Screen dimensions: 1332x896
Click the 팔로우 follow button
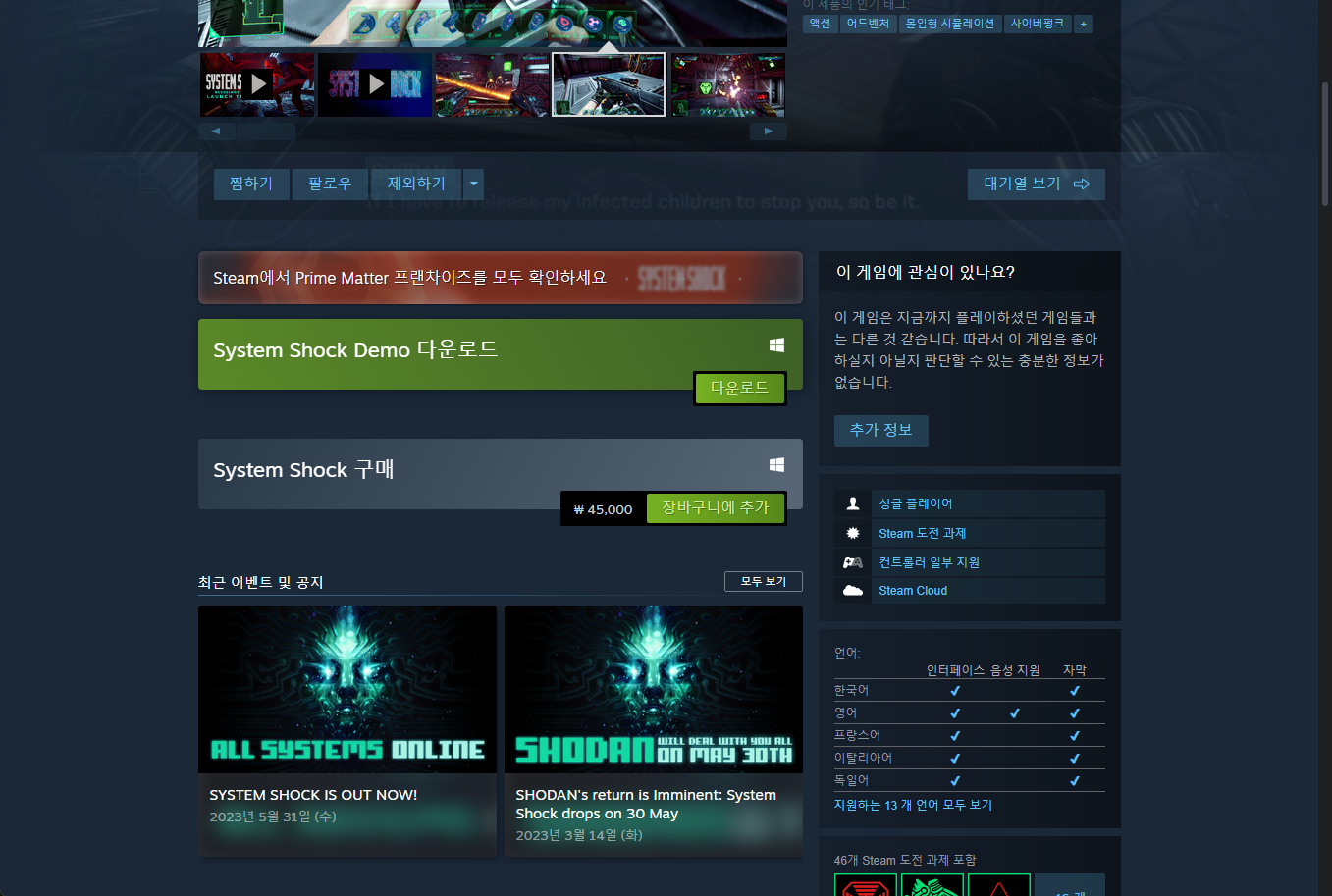click(x=330, y=184)
